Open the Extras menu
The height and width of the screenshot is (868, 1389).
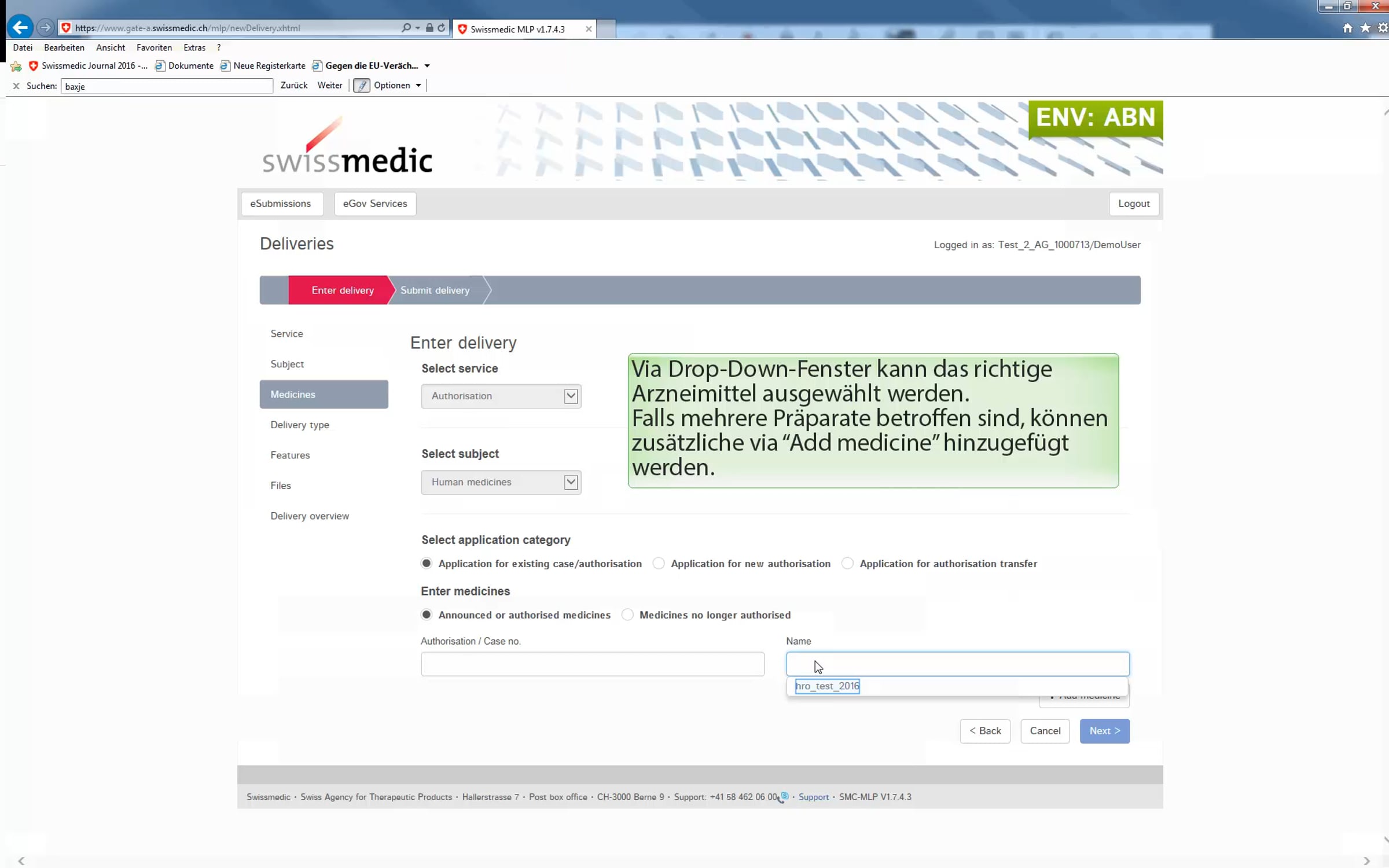pos(194,47)
